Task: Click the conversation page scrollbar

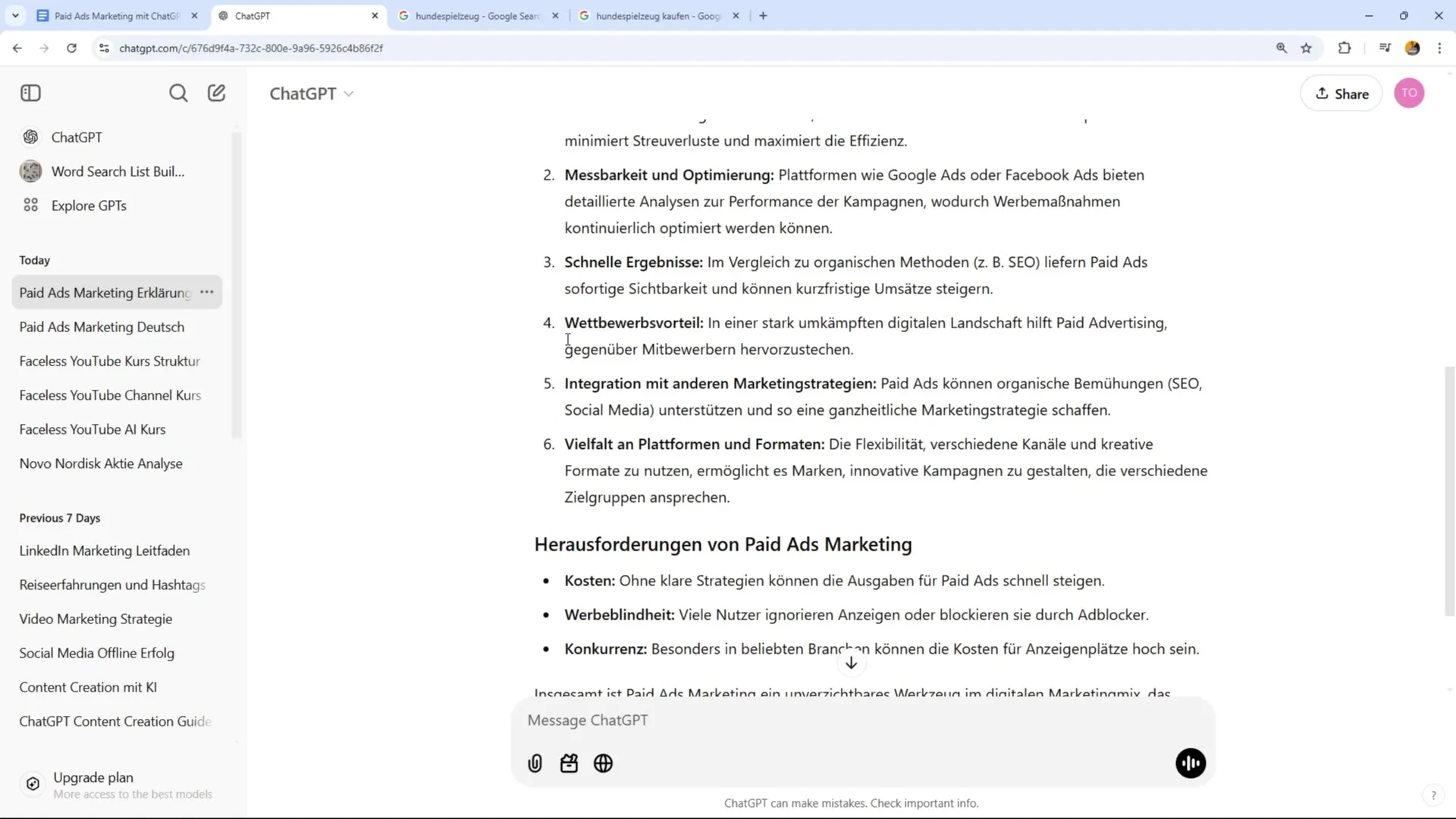Action: (x=1449, y=491)
